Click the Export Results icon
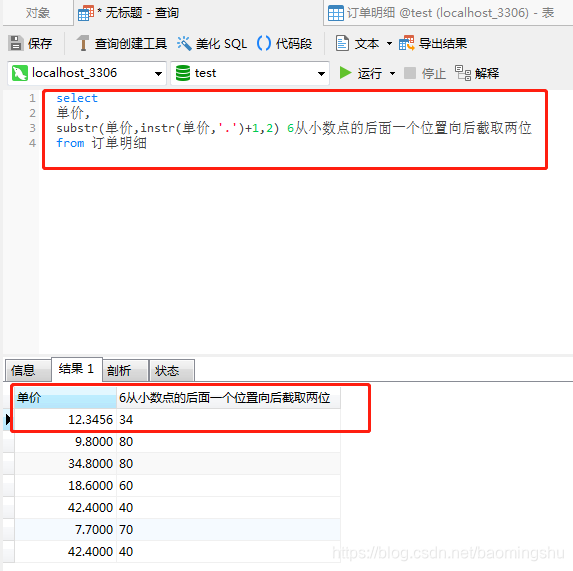Image resolution: width=573 pixels, height=571 pixels. [x=406, y=43]
